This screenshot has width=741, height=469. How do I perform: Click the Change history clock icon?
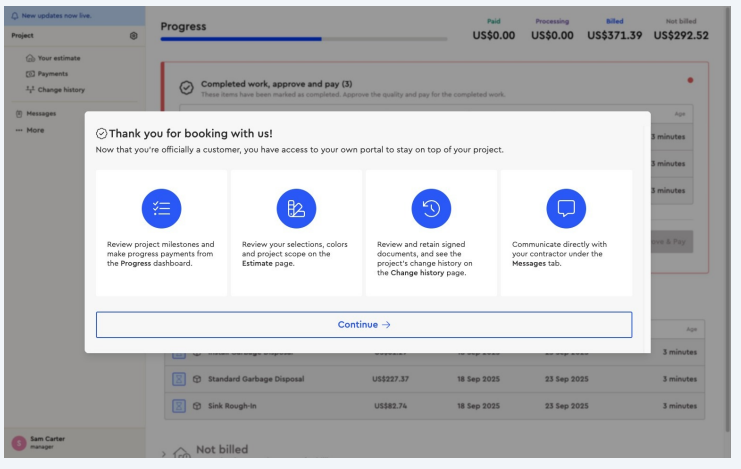click(431, 208)
